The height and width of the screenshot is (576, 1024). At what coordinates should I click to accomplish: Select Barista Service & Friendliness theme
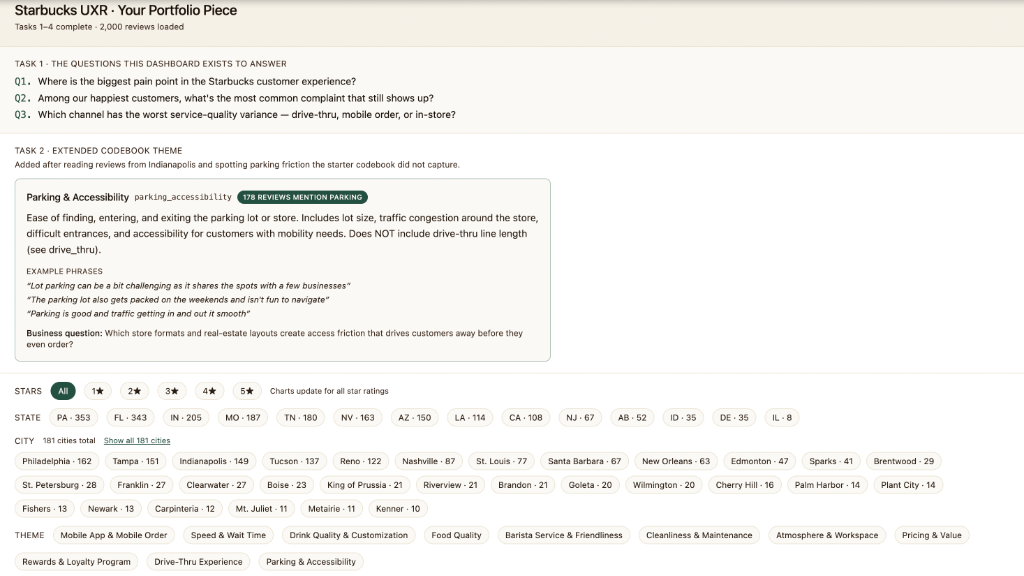(564, 536)
